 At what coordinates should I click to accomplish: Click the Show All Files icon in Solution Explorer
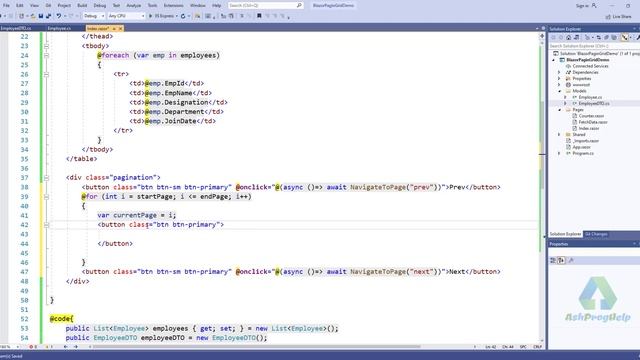(x=614, y=38)
